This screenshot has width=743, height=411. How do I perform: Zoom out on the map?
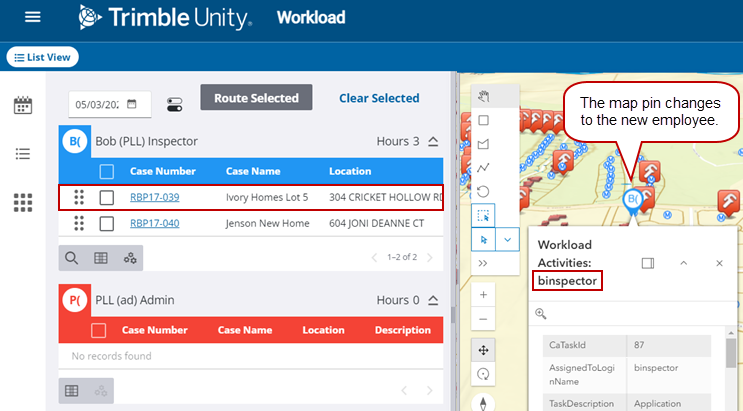[x=483, y=319]
